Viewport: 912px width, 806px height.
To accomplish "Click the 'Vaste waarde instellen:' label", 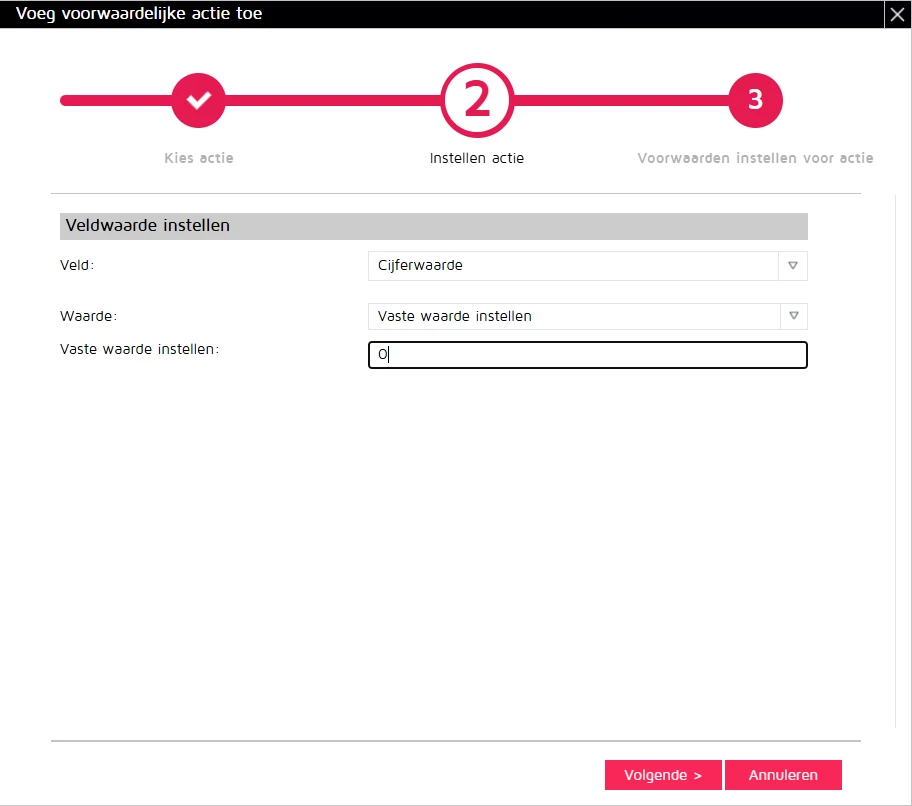I will 140,349.
